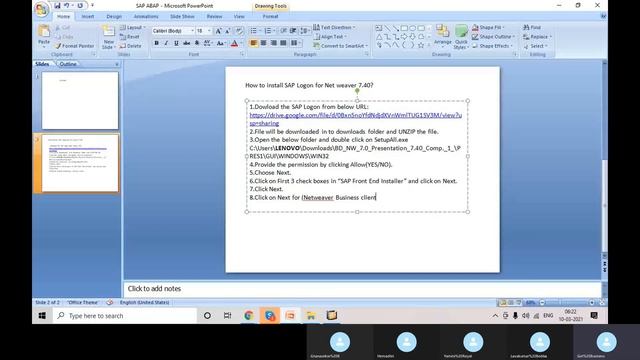This screenshot has height=360, width=640.
Task: Click the English (United States) language indicator
Action: tap(144, 302)
